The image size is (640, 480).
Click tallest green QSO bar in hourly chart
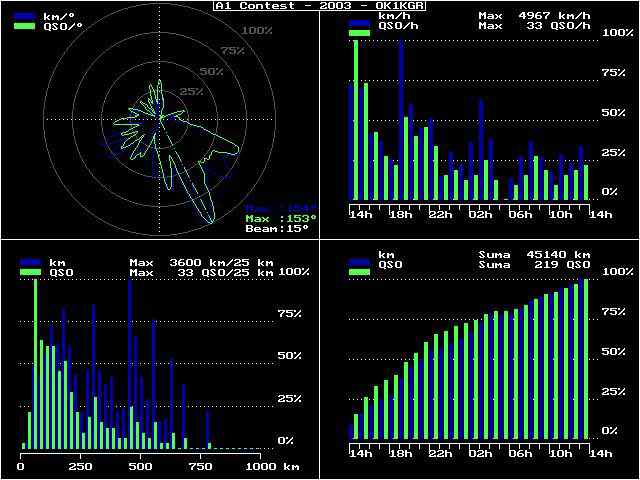[x=356, y=120]
